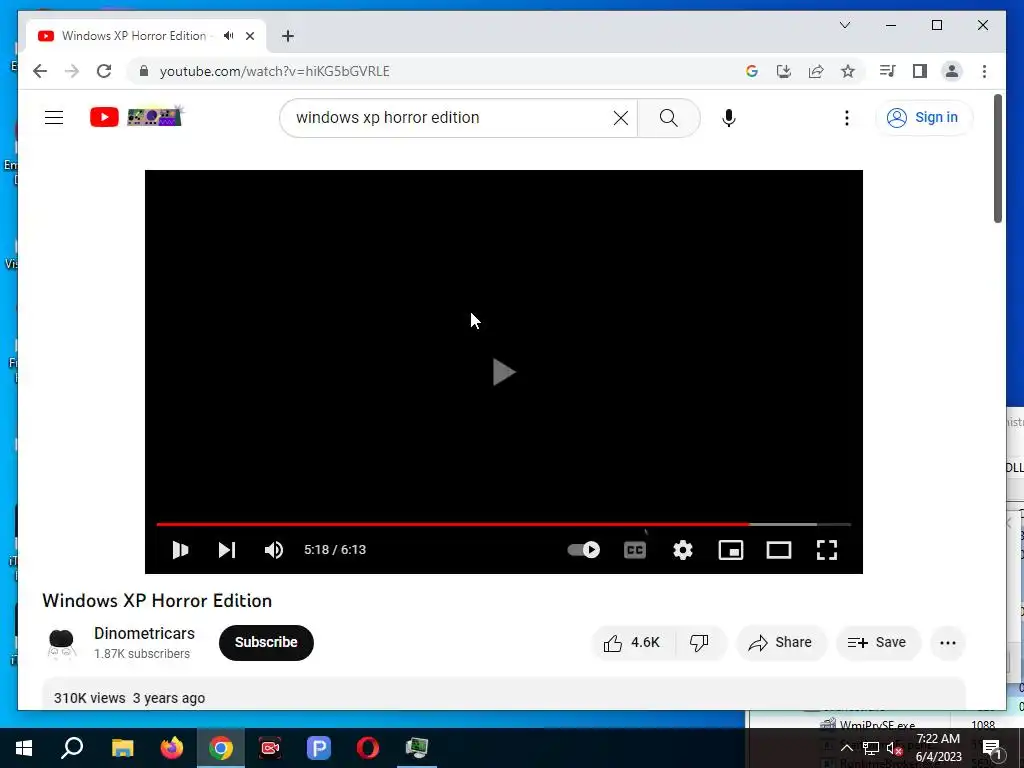Skip to the next video
Viewport: 1024px width, 768px height.
click(x=227, y=550)
